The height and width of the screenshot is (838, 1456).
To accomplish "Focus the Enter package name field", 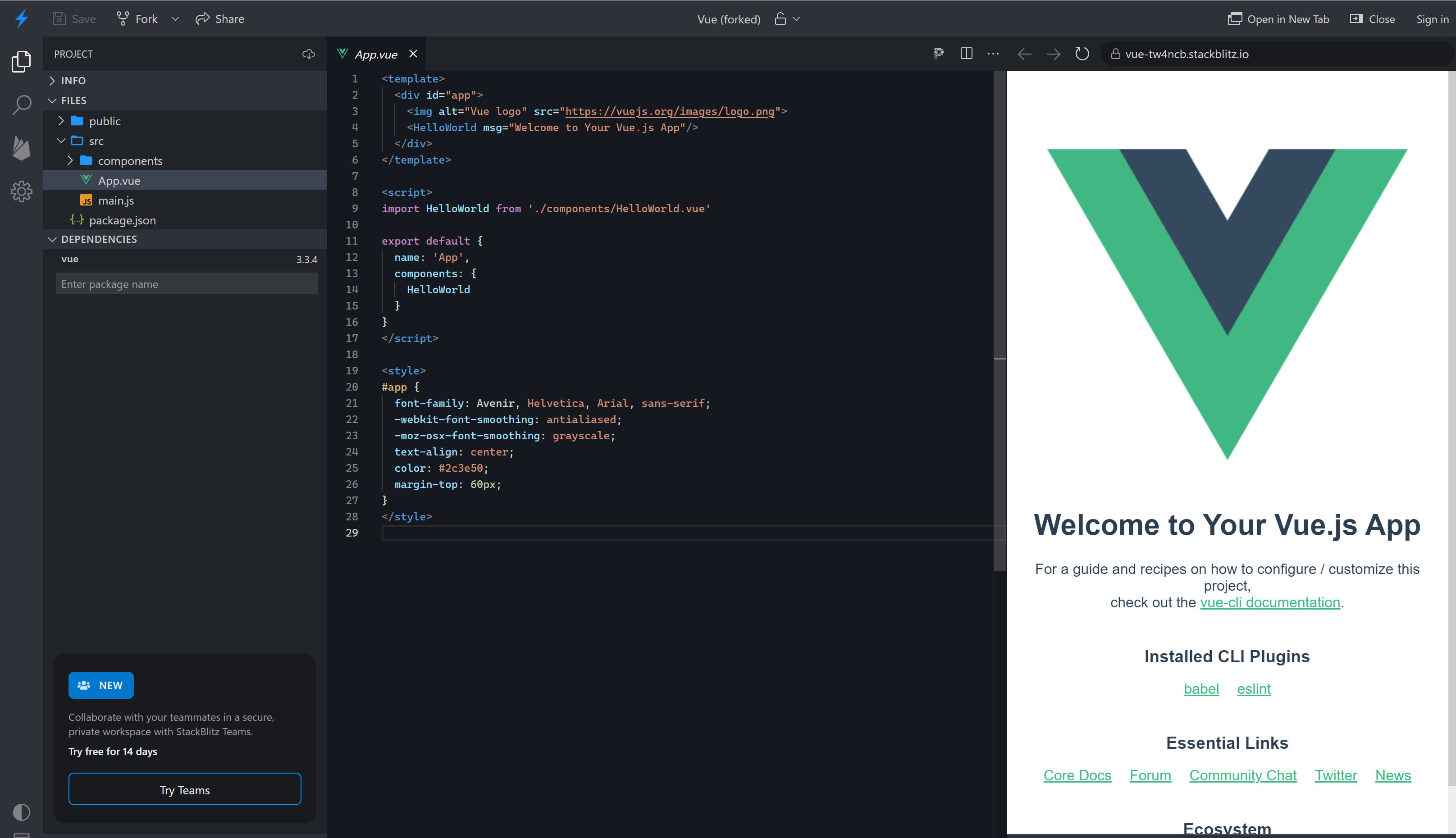I will point(187,284).
